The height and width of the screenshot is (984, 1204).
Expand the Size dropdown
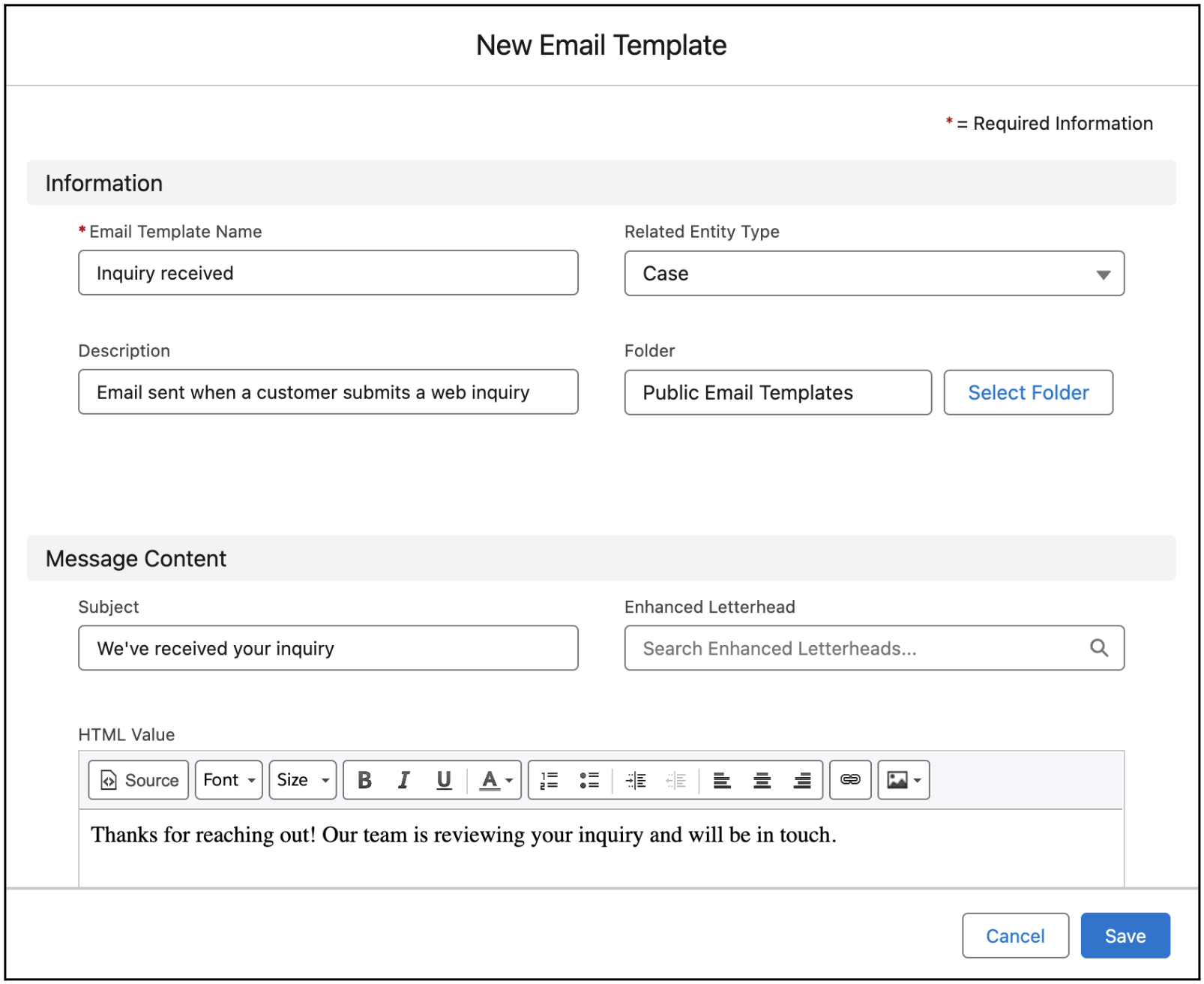pyautogui.click(x=302, y=780)
